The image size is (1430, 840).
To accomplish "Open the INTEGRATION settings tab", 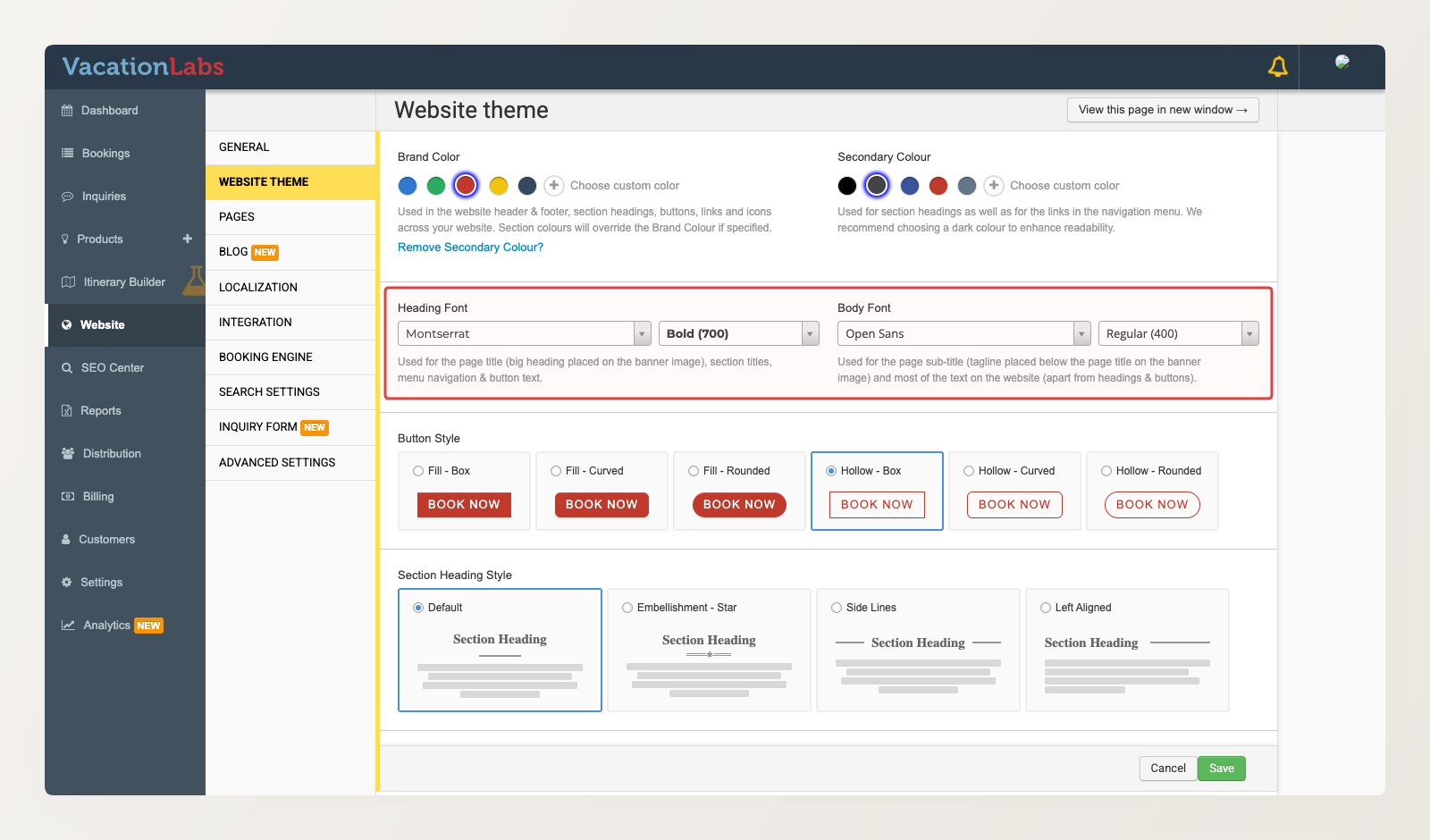I will [290, 323].
